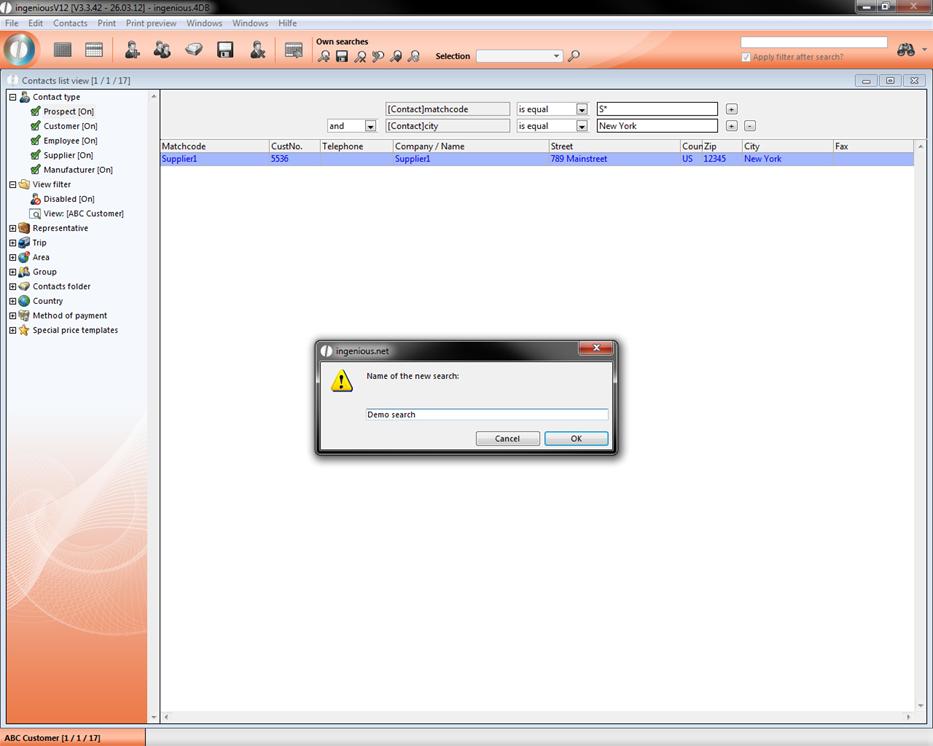Click the ingenious round logo button
The image size is (933, 746).
(x=20, y=49)
